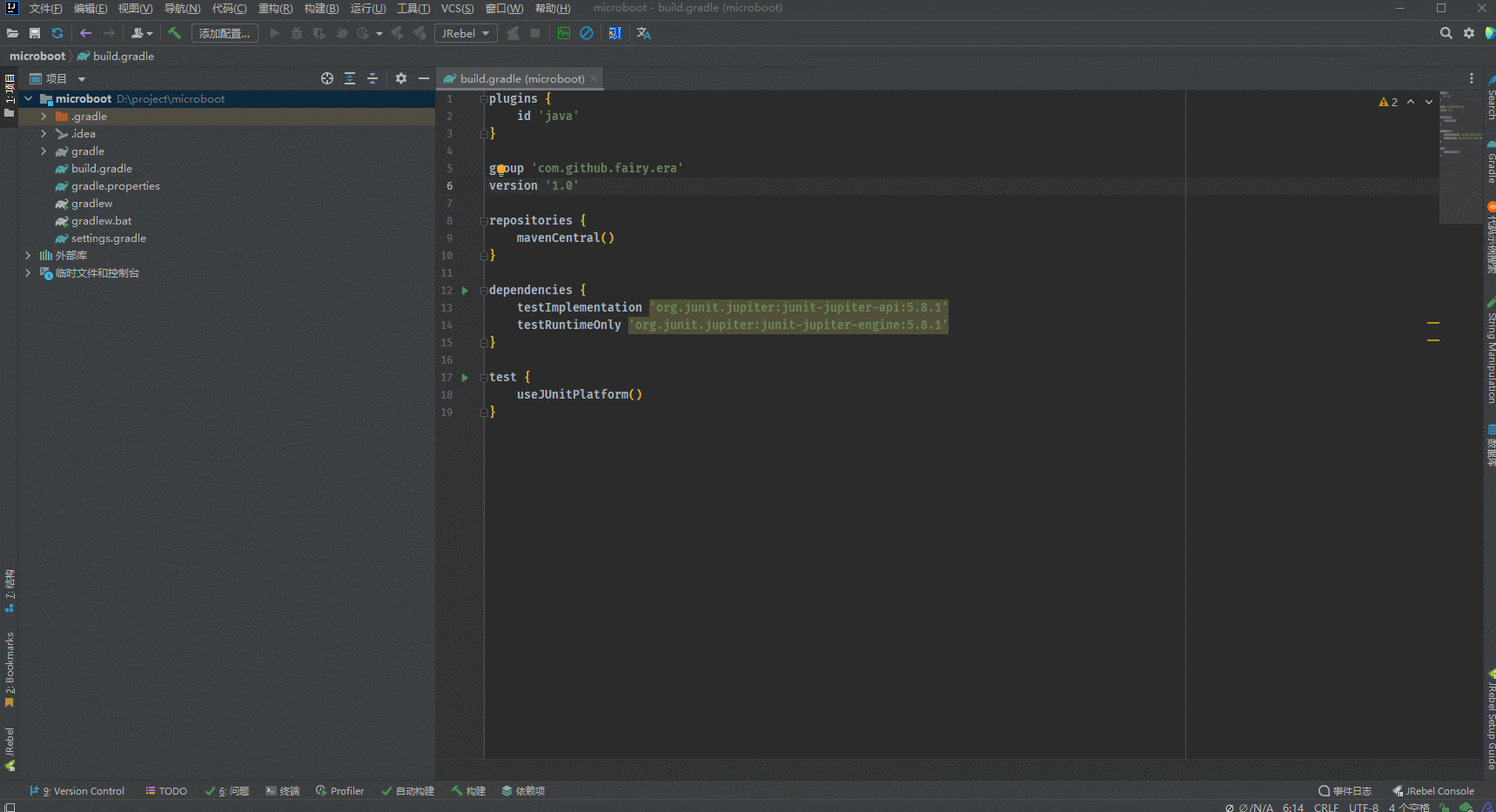1496x812 pixels.
Task: Click the Debug bug icon in toolbar
Action: click(x=297, y=33)
